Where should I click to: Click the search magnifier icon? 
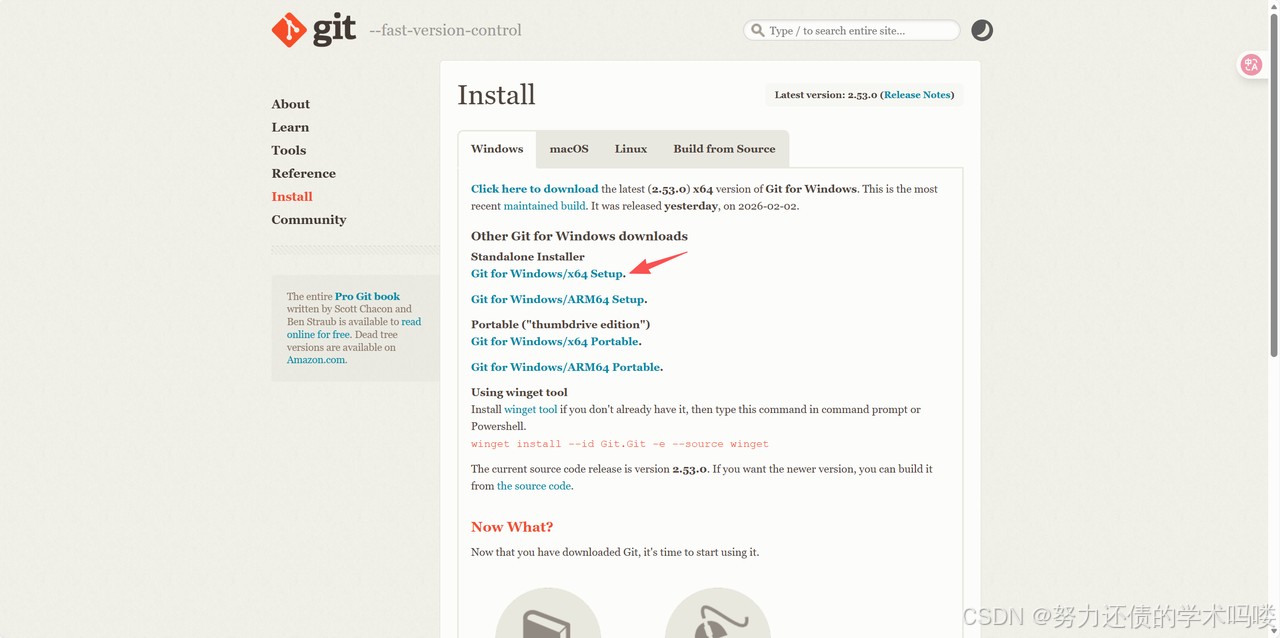point(758,31)
